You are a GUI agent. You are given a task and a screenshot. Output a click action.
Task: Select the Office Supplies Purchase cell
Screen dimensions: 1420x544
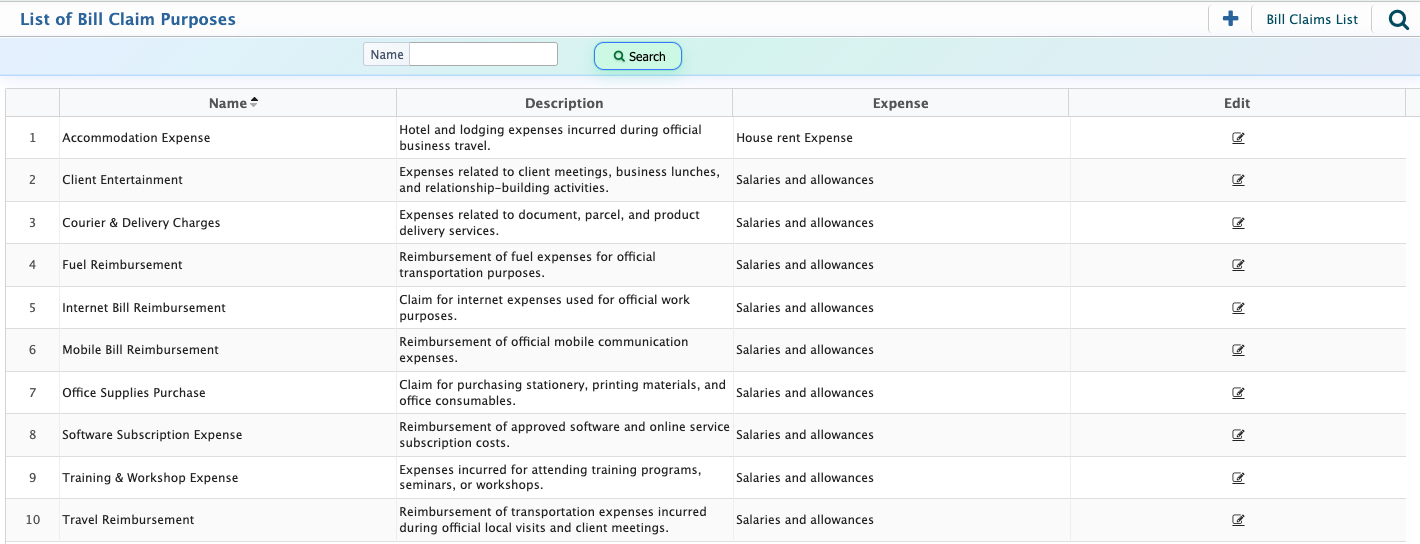pyautogui.click(x=228, y=393)
